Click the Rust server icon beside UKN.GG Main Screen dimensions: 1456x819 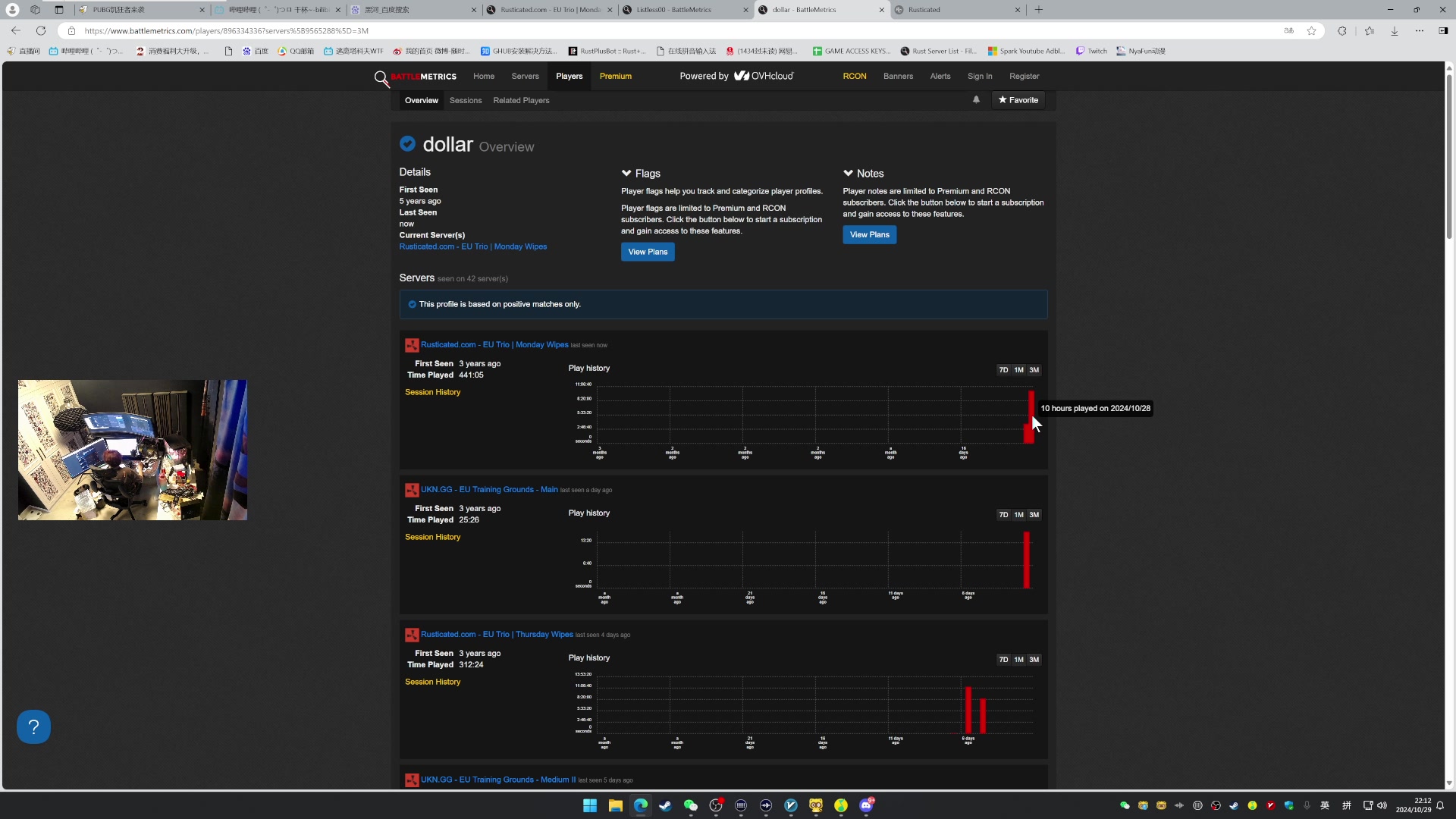pos(412,490)
